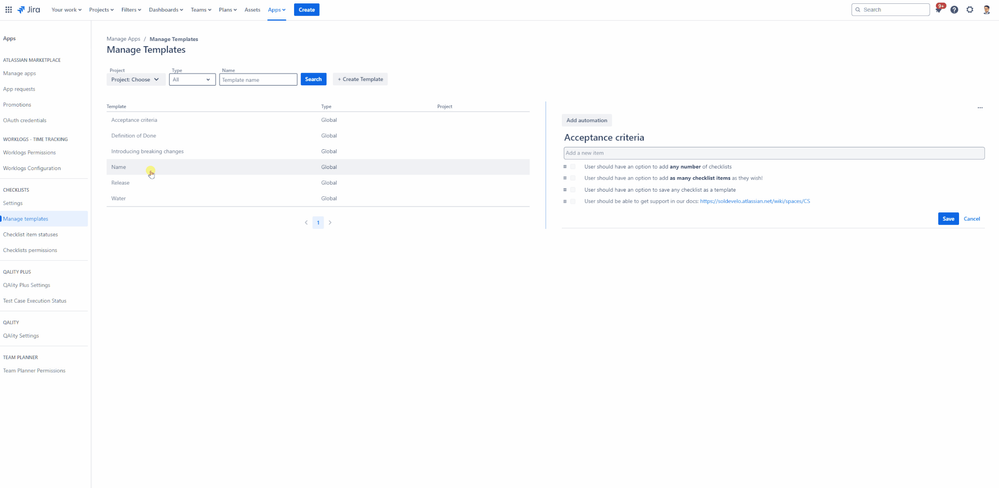Grab drag handle of 'as many checklist items' item
This screenshot has height=488, width=999.
(564, 178)
